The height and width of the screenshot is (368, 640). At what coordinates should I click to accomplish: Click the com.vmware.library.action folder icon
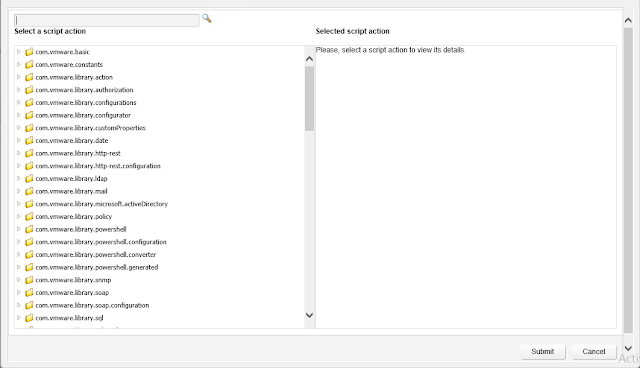[29, 77]
